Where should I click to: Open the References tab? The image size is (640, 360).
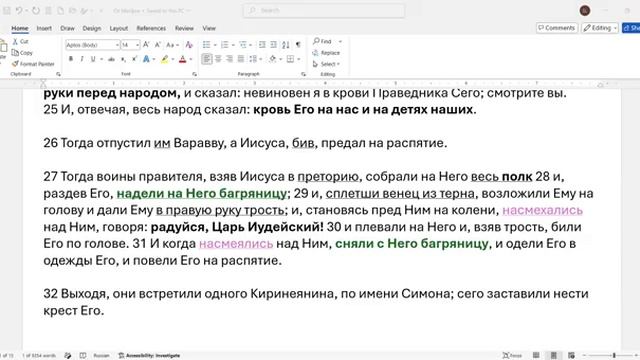pyautogui.click(x=151, y=28)
